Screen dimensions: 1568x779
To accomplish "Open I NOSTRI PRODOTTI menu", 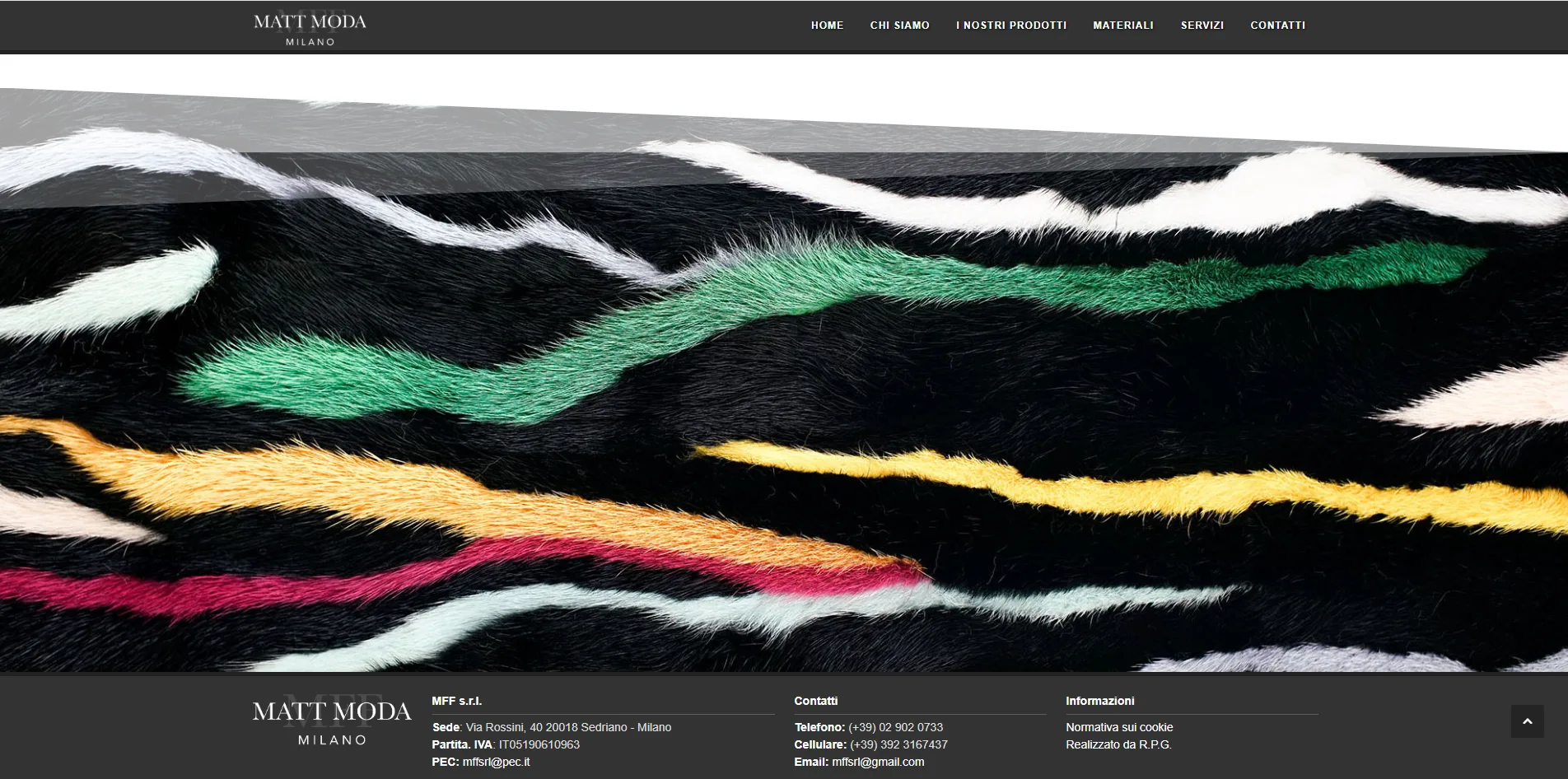I will pos(1011,26).
